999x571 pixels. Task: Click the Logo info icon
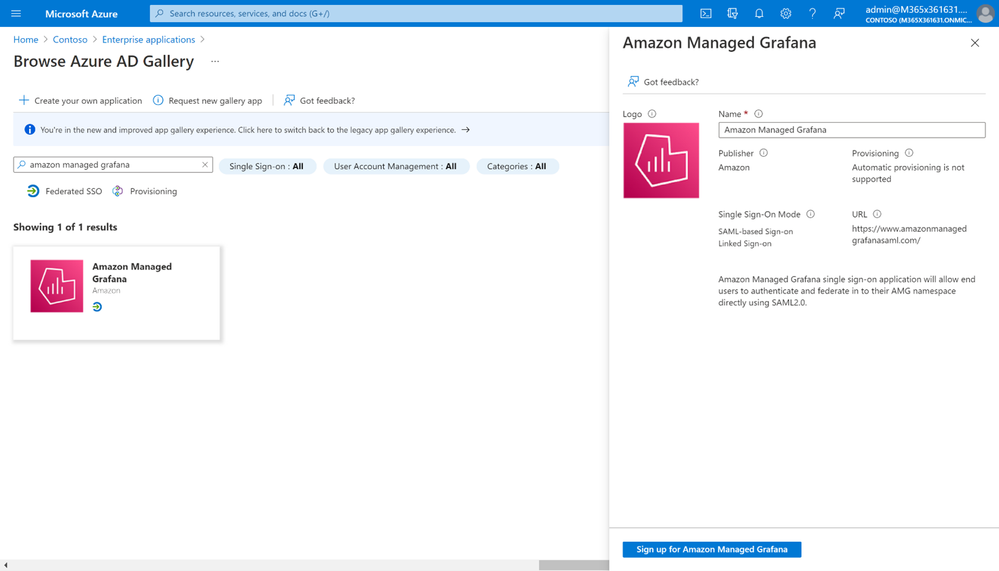(652, 114)
